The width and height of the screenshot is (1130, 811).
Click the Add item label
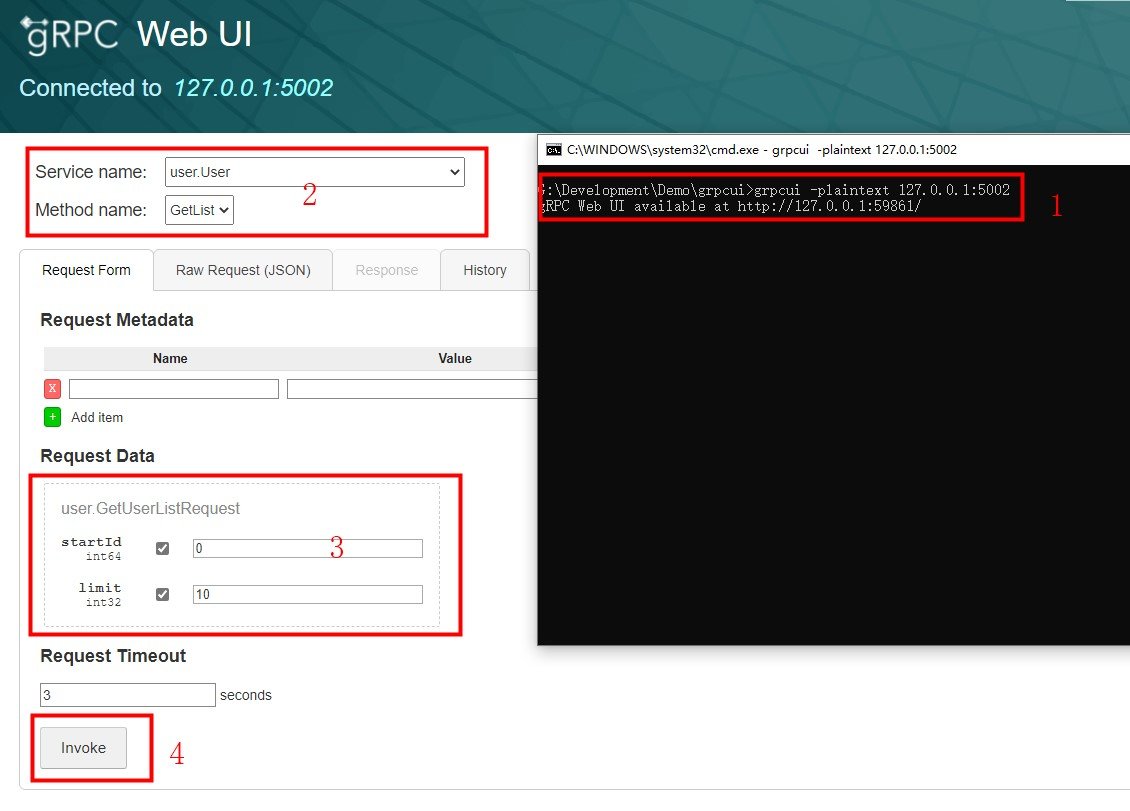pos(97,417)
